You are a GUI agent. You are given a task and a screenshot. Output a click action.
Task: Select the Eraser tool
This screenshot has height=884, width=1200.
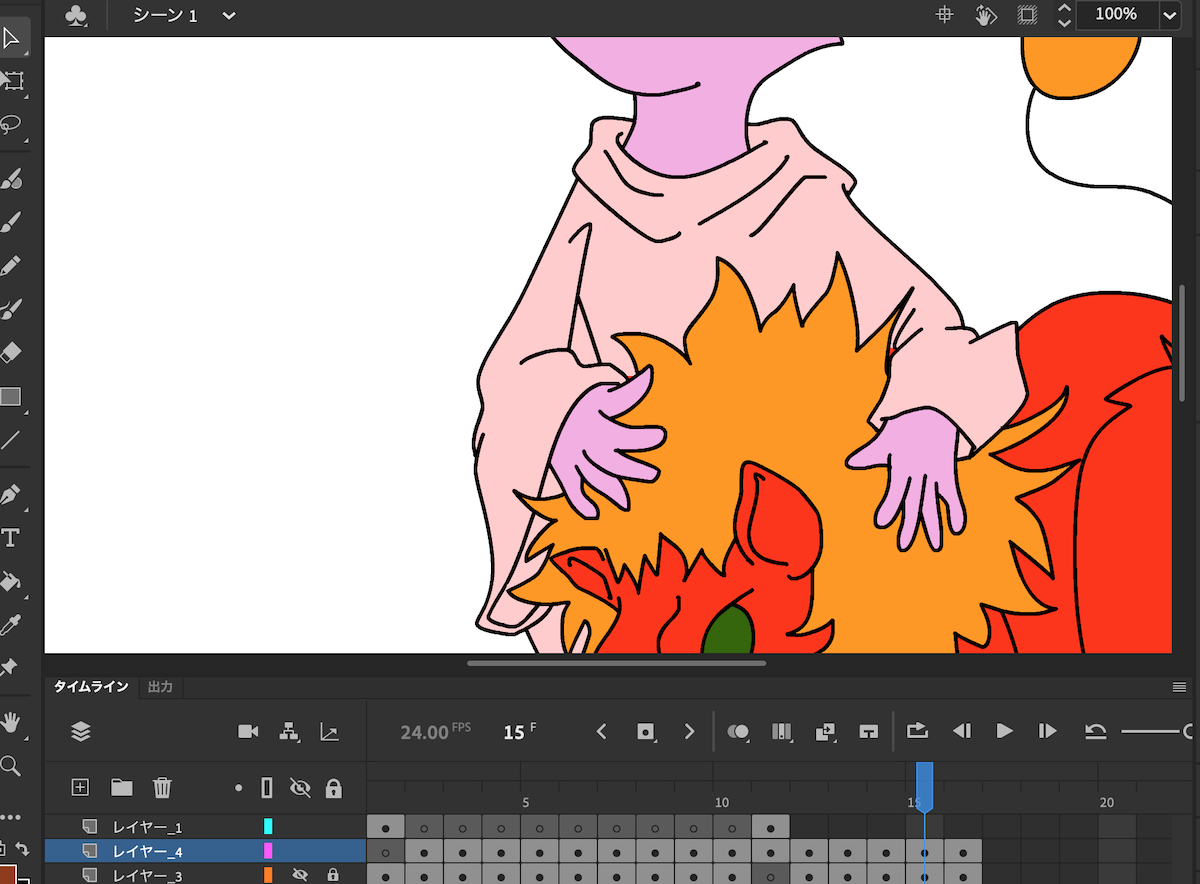point(12,352)
